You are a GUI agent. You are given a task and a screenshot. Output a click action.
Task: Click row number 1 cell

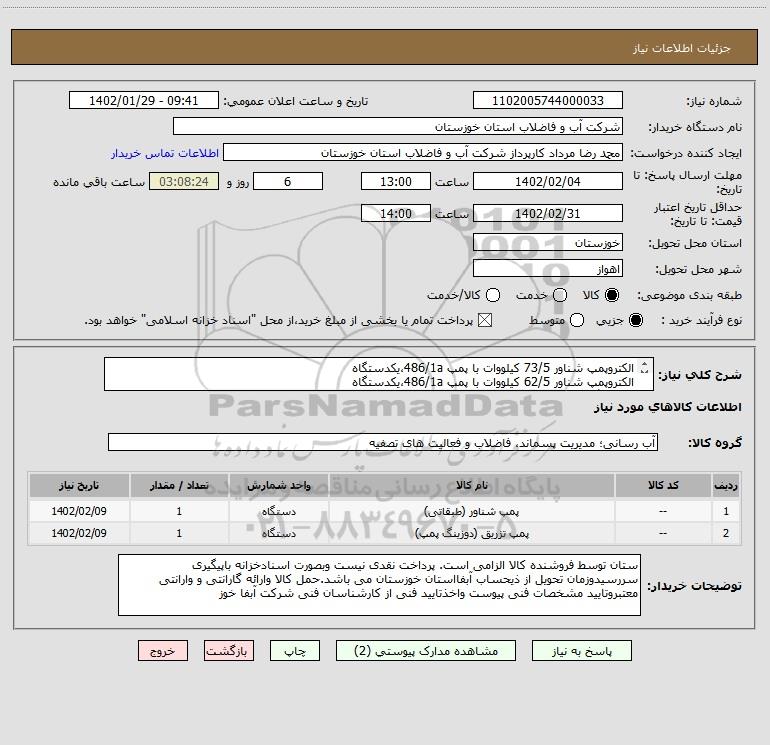[726, 511]
